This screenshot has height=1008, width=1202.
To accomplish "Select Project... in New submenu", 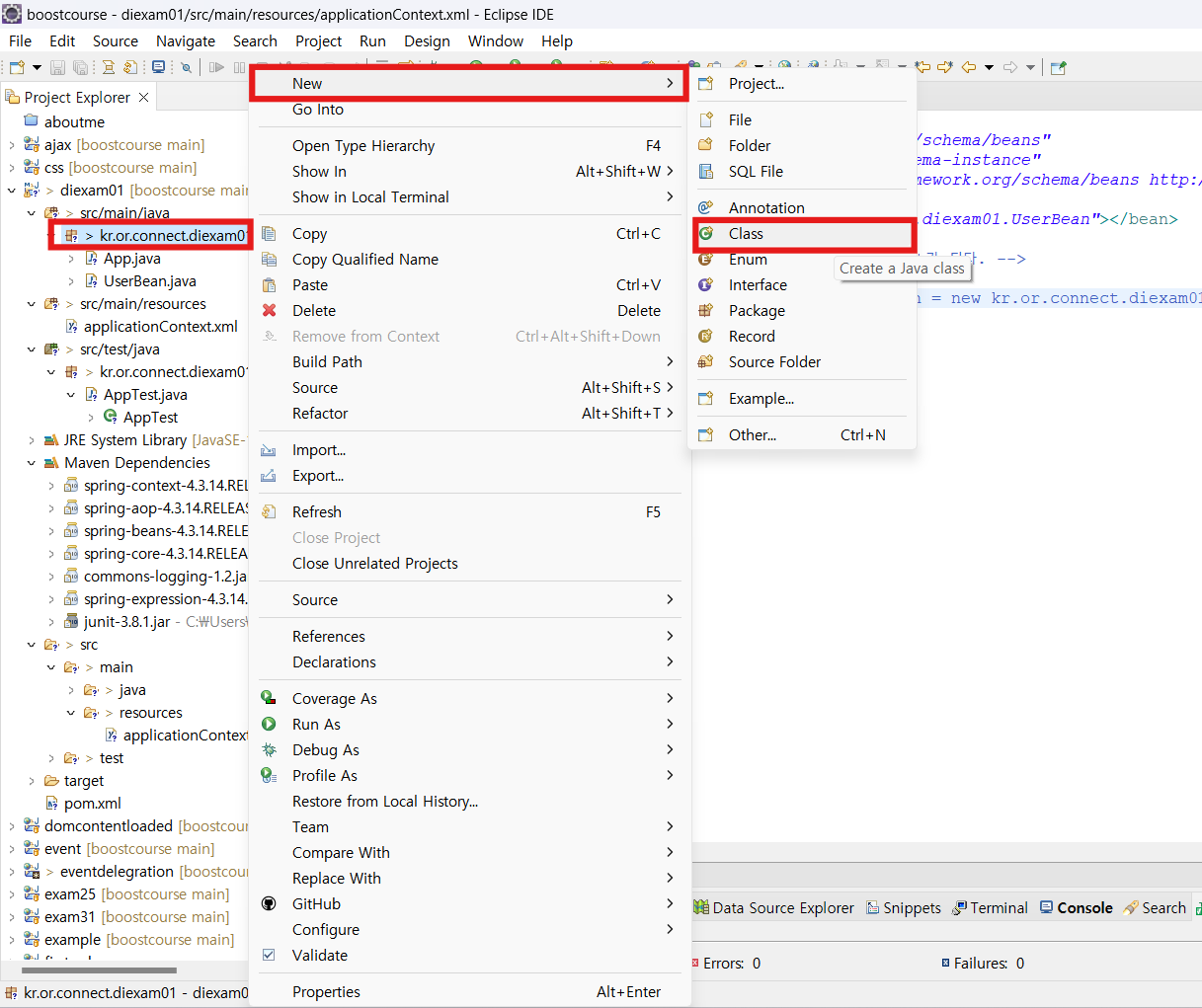I will [x=801, y=84].
